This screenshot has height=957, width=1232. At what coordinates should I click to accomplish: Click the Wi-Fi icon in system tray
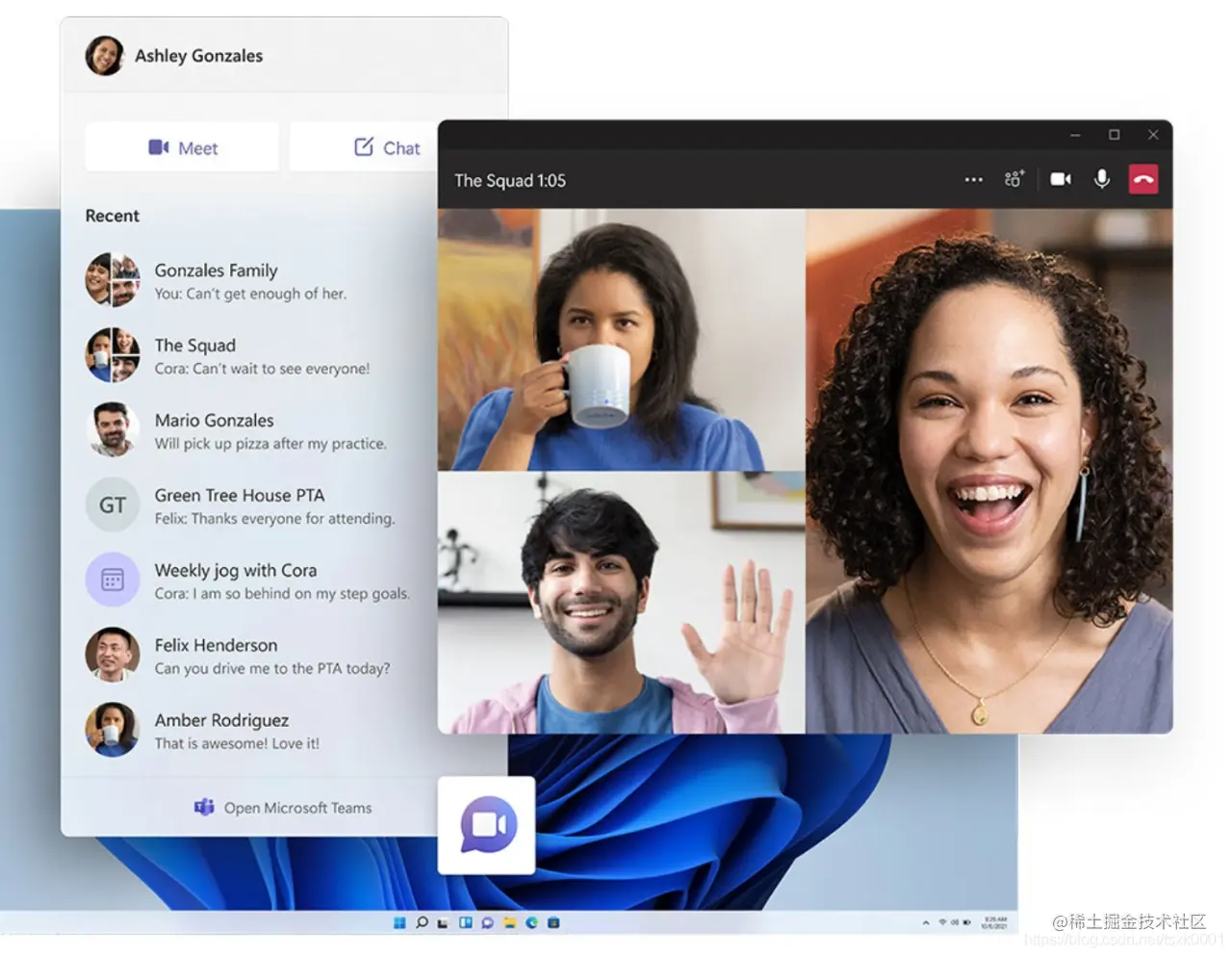[942, 922]
